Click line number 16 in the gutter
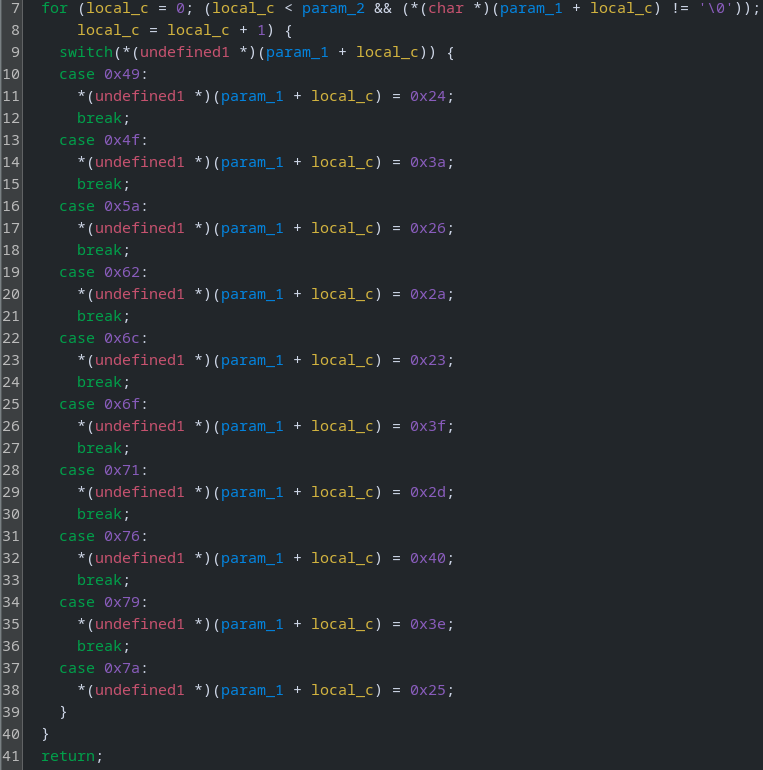Screen dimensions: 763x770 click(x=11, y=206)
